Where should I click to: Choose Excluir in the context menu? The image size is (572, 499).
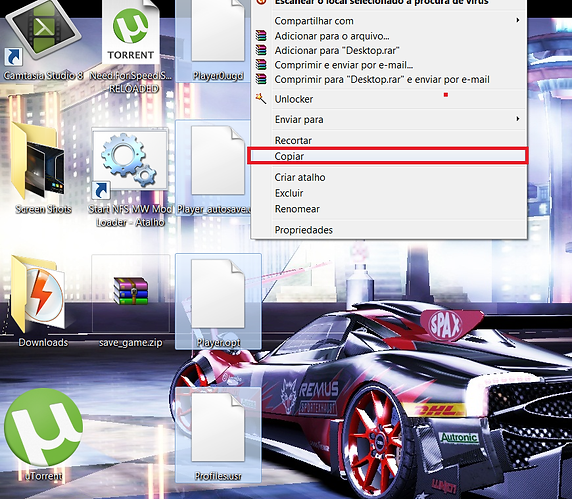389,193
